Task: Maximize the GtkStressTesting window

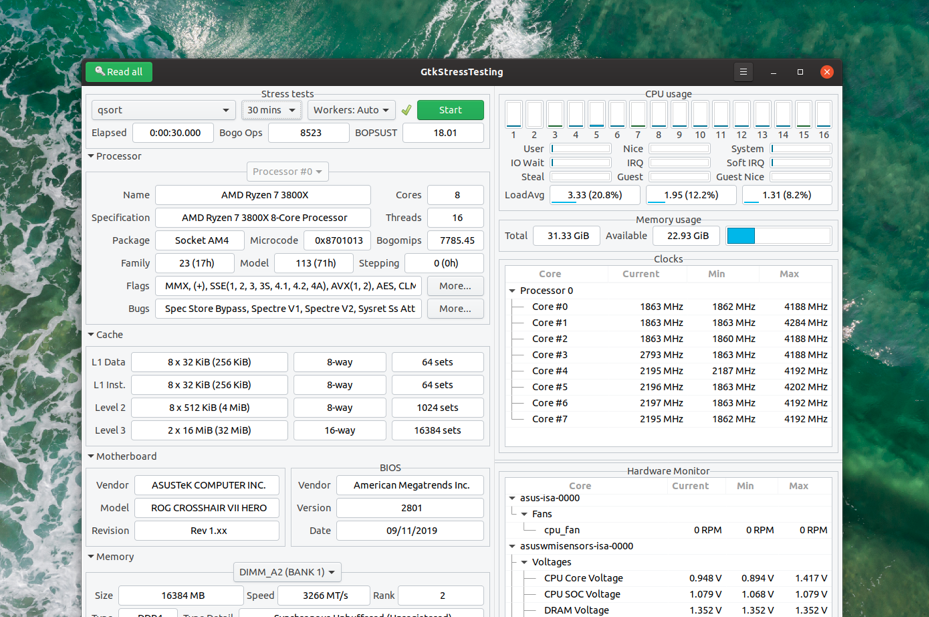Action: pos(800,72)
